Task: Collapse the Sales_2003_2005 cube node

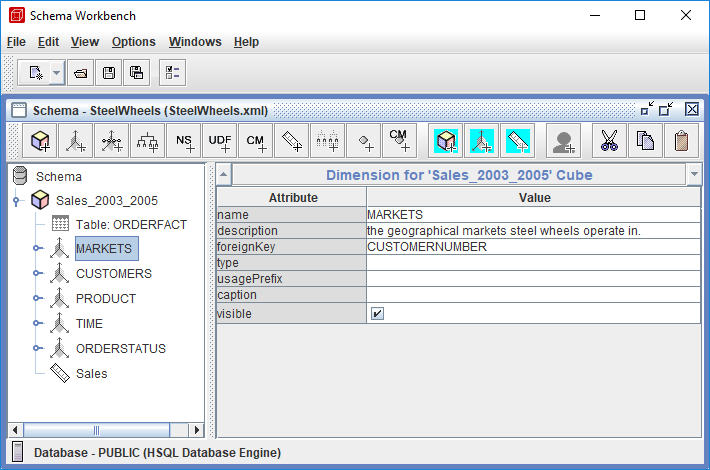Action: [x=17, y=200]
